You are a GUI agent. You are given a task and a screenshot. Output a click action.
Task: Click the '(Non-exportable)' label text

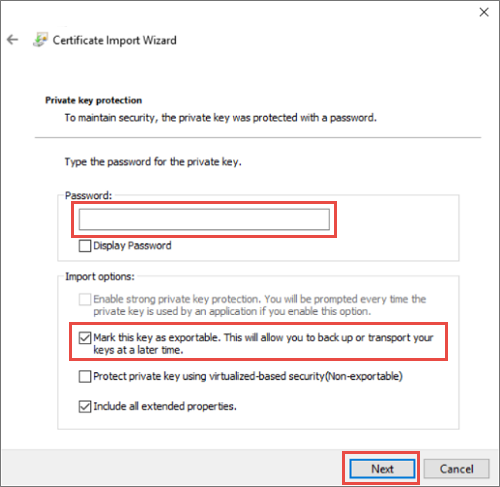pos(363,376)
